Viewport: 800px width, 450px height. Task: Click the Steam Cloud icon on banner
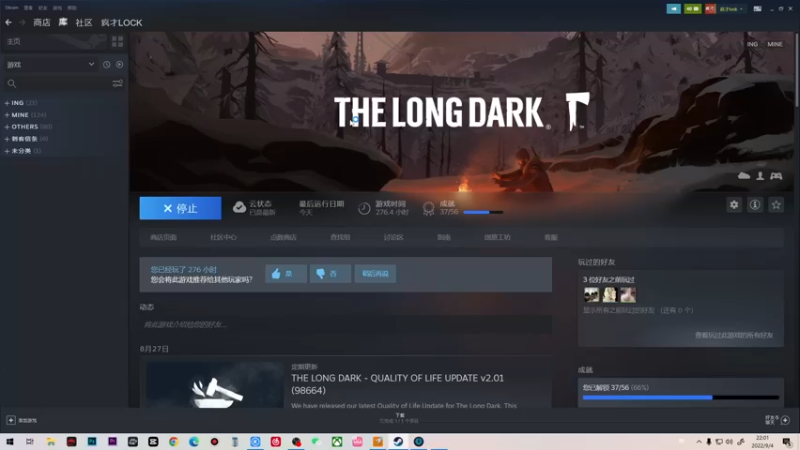point(744,176)
